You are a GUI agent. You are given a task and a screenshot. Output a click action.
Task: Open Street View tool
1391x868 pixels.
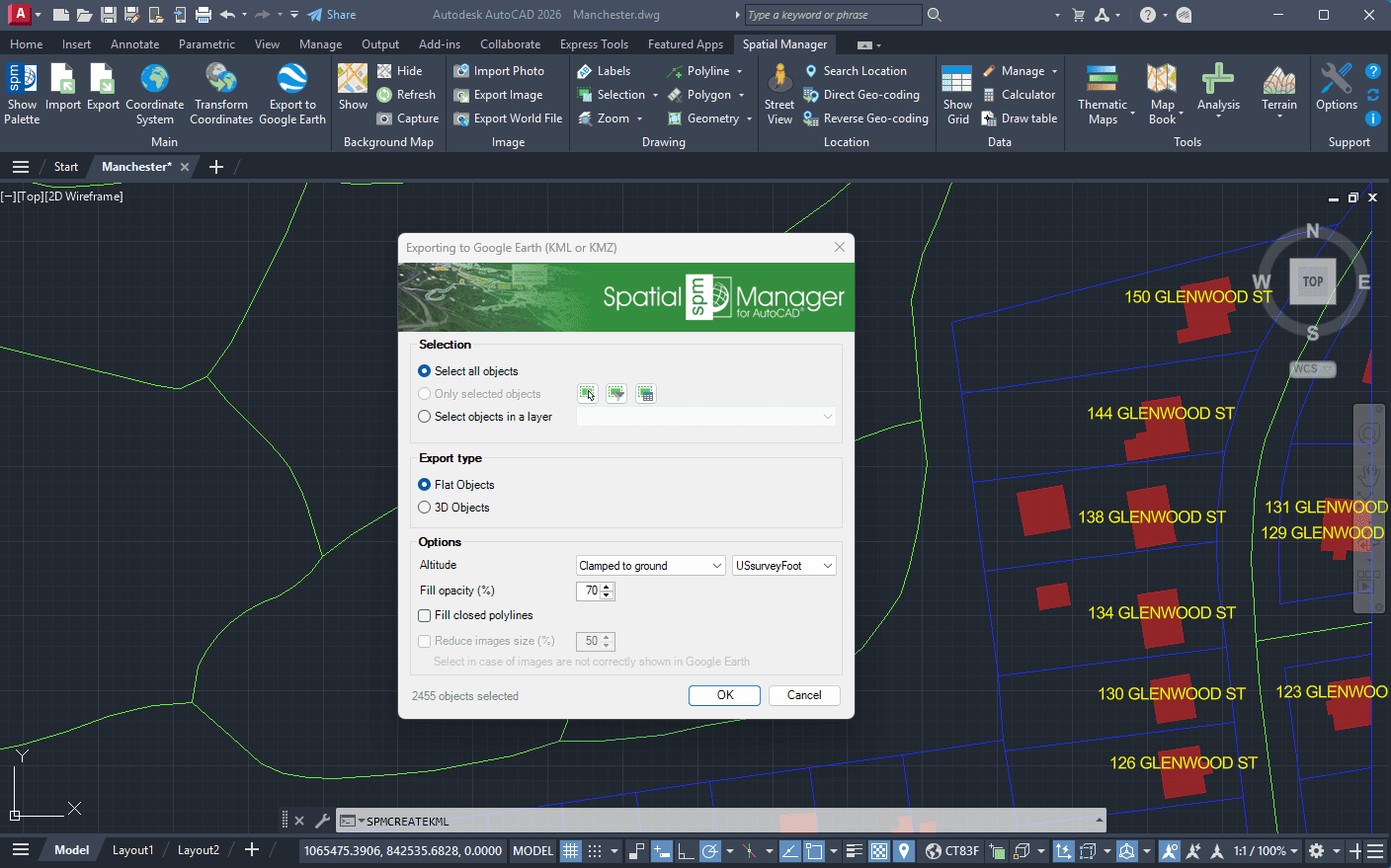pos(779,94)
